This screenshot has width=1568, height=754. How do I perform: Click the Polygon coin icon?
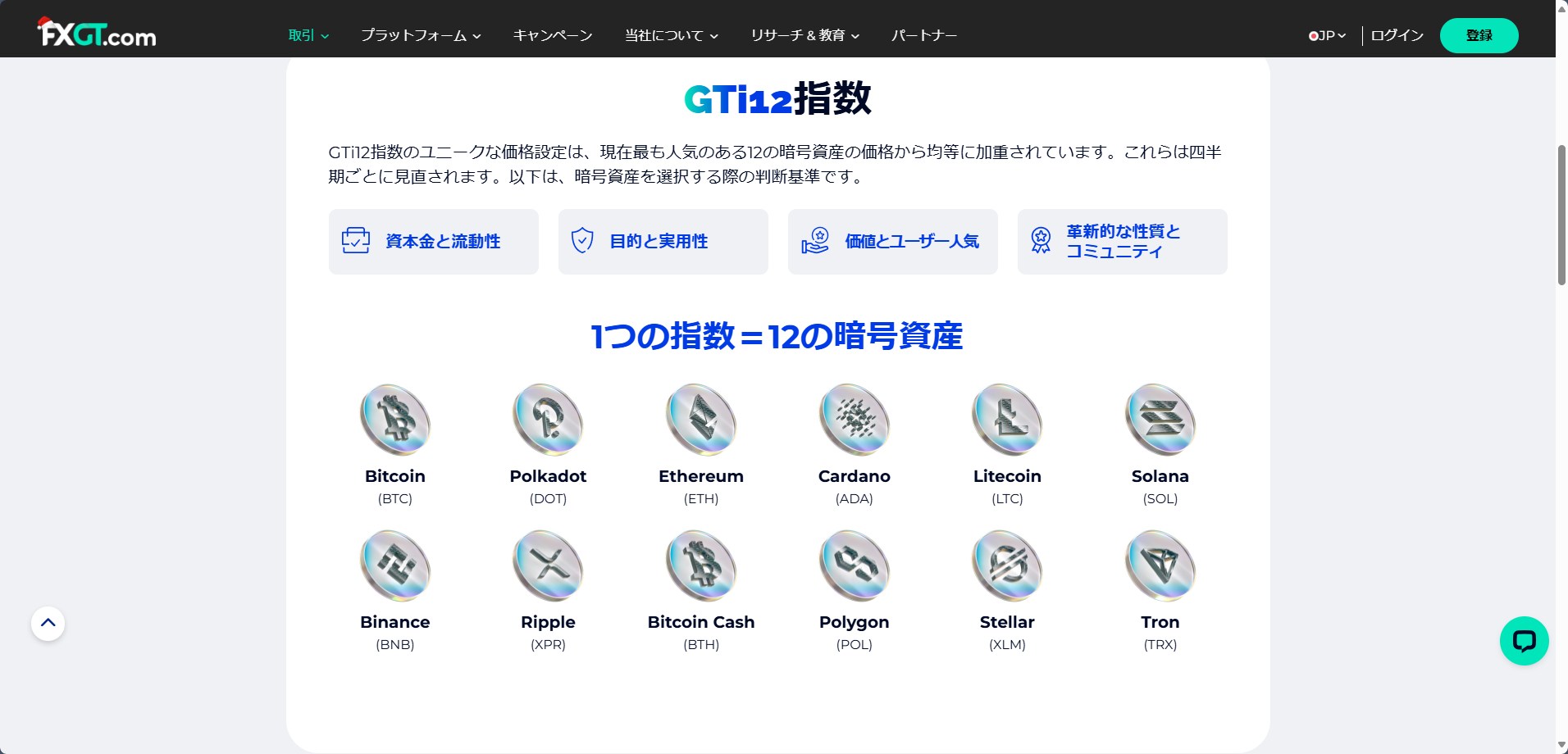click(855, 565)
